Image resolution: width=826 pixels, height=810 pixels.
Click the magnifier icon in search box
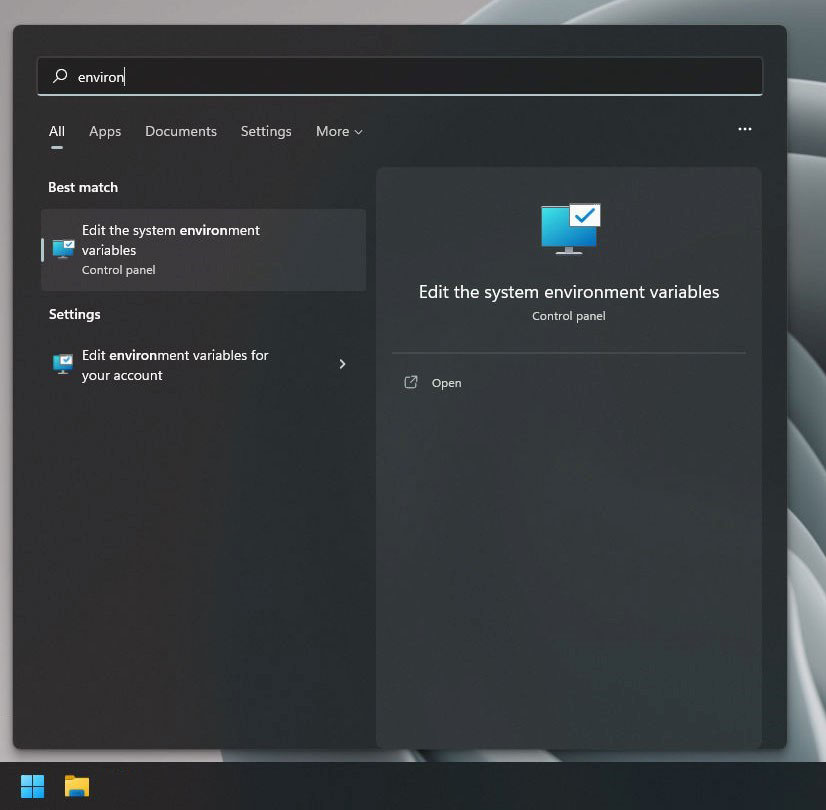coord(60,76)
